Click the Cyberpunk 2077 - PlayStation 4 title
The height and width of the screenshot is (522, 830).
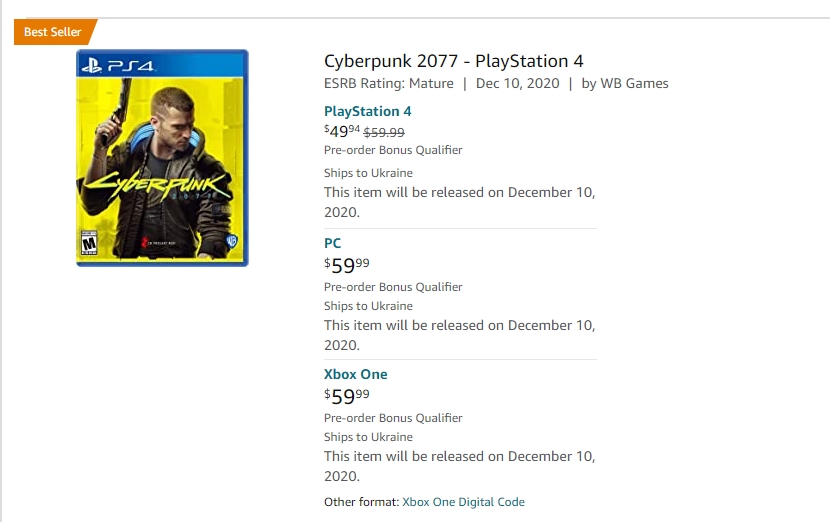(x=454, y=61)
